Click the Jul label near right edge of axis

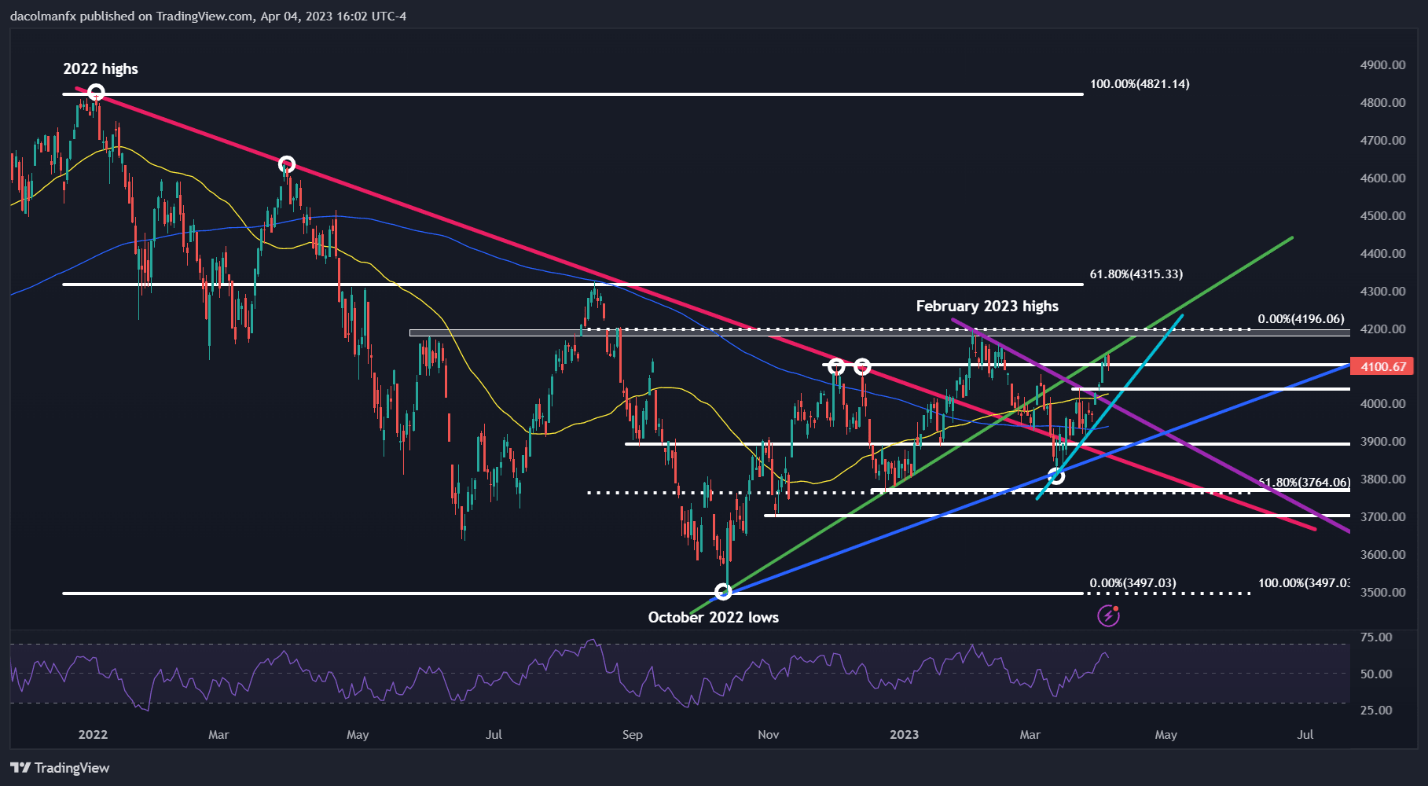pos(1305,736)
